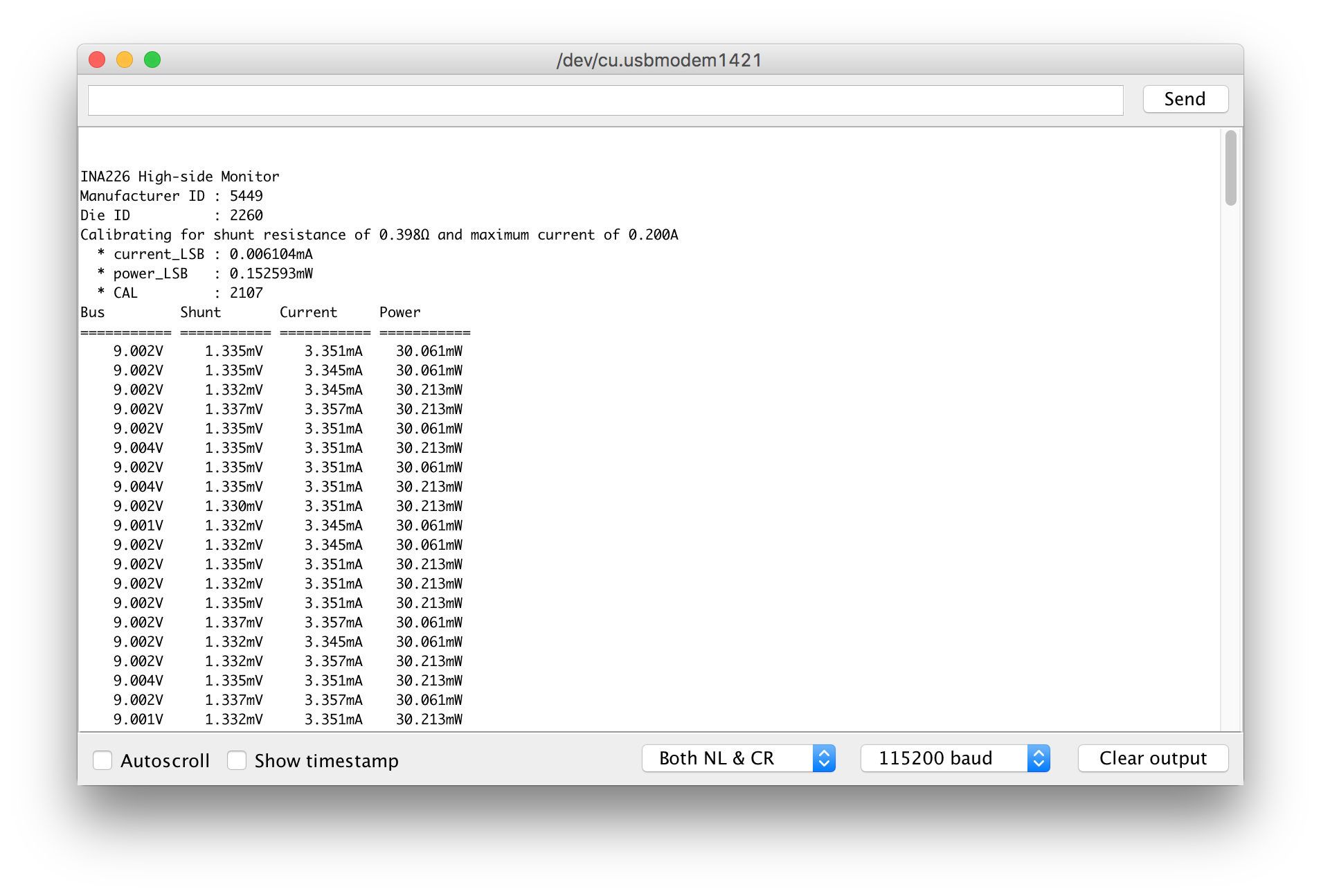Click the window title /dev/cu.usbmodem1421
1321x896 pixels.
(x=659, y=60)
